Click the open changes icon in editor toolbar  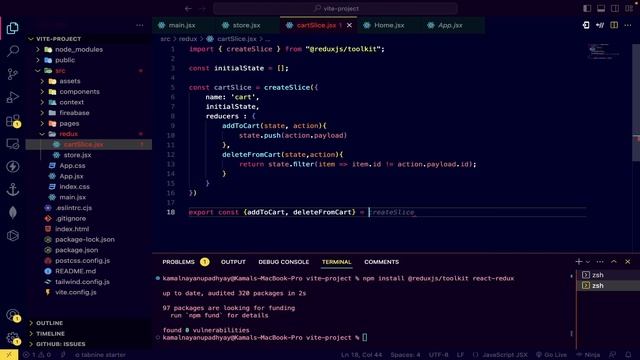(x=586, y=25)
